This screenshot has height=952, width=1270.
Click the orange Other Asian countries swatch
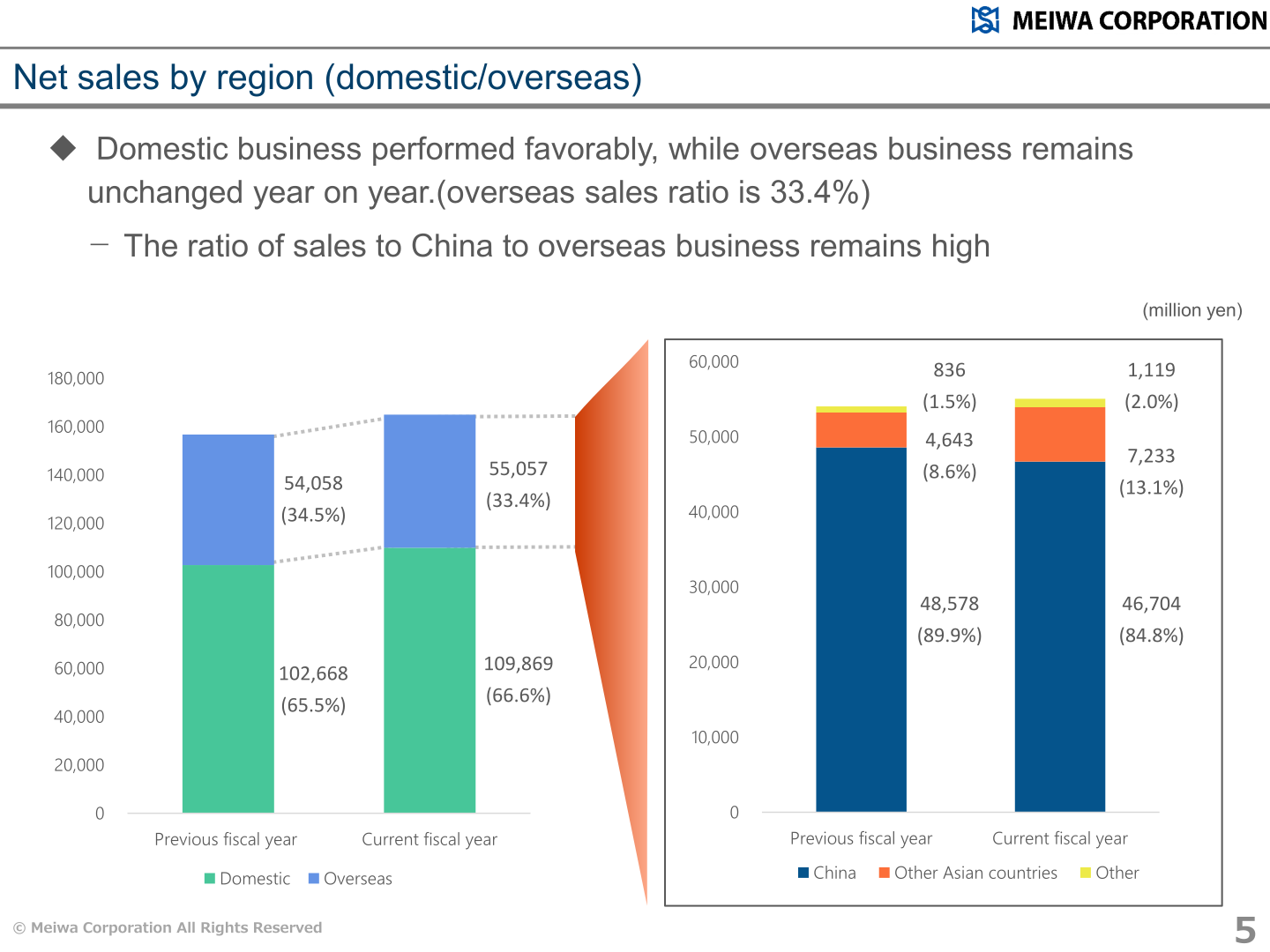(885, 873)
